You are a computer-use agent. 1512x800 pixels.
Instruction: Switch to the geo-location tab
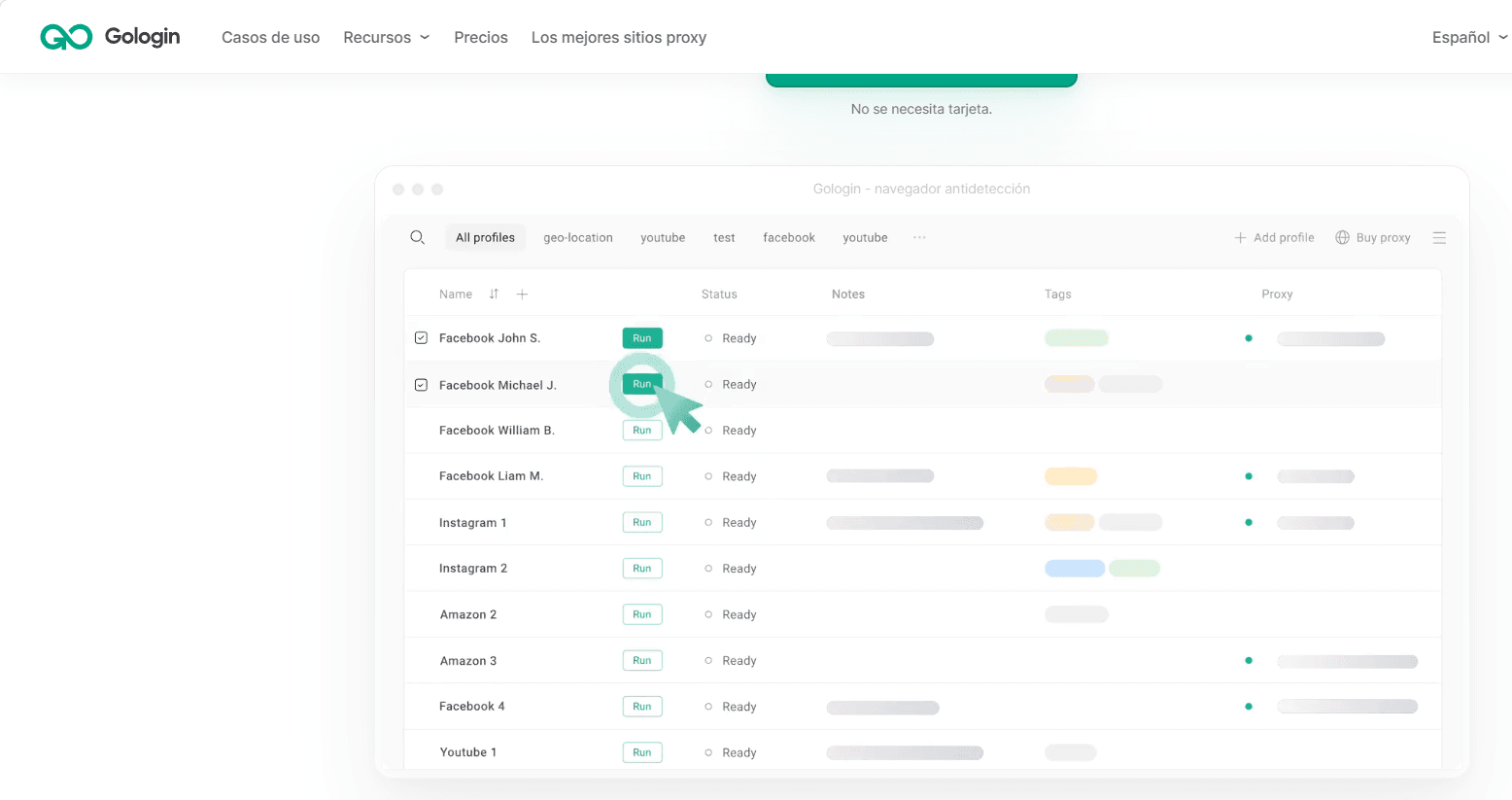pos(578,237)
